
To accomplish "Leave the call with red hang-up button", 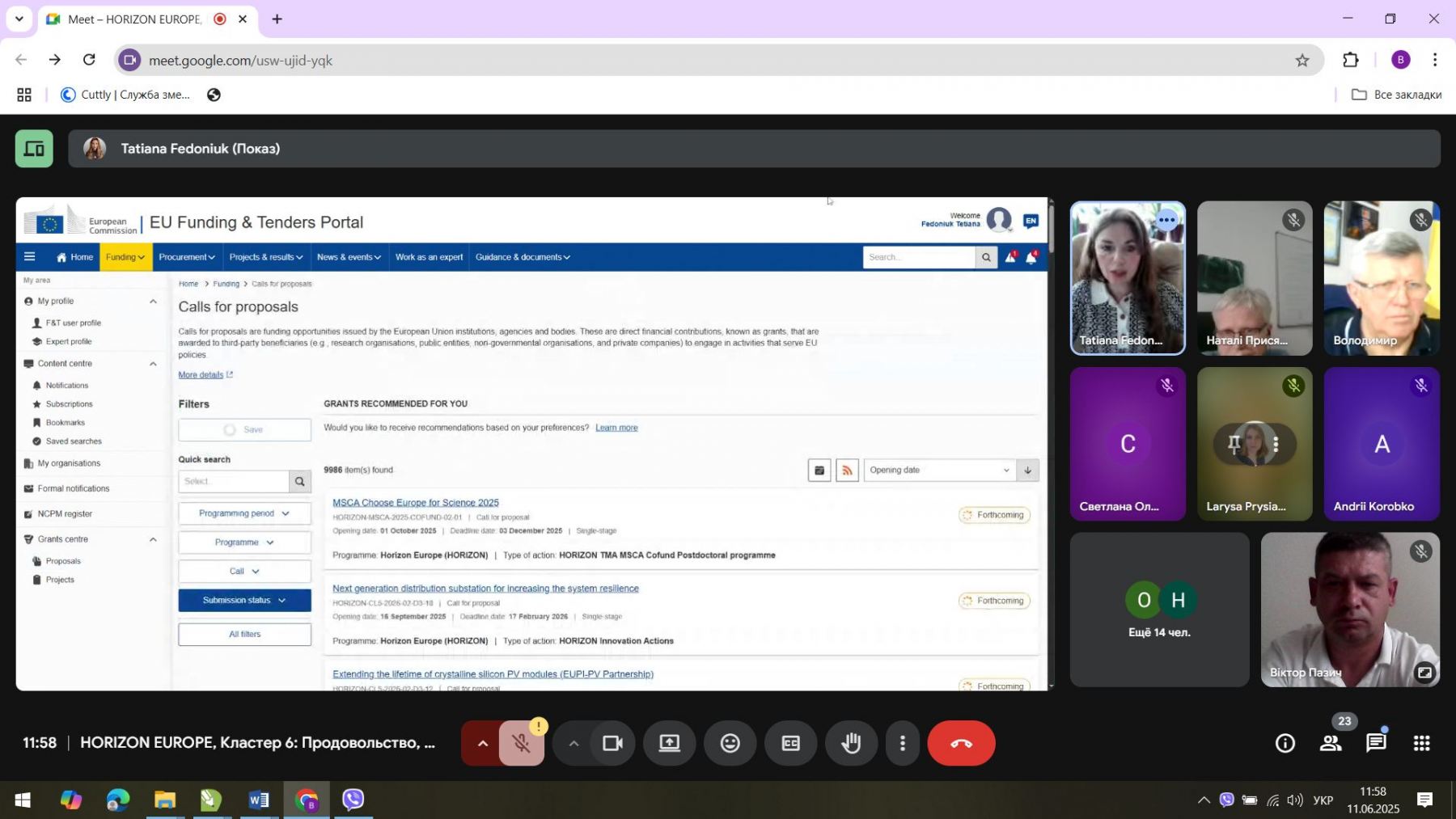I will [961, 744].
